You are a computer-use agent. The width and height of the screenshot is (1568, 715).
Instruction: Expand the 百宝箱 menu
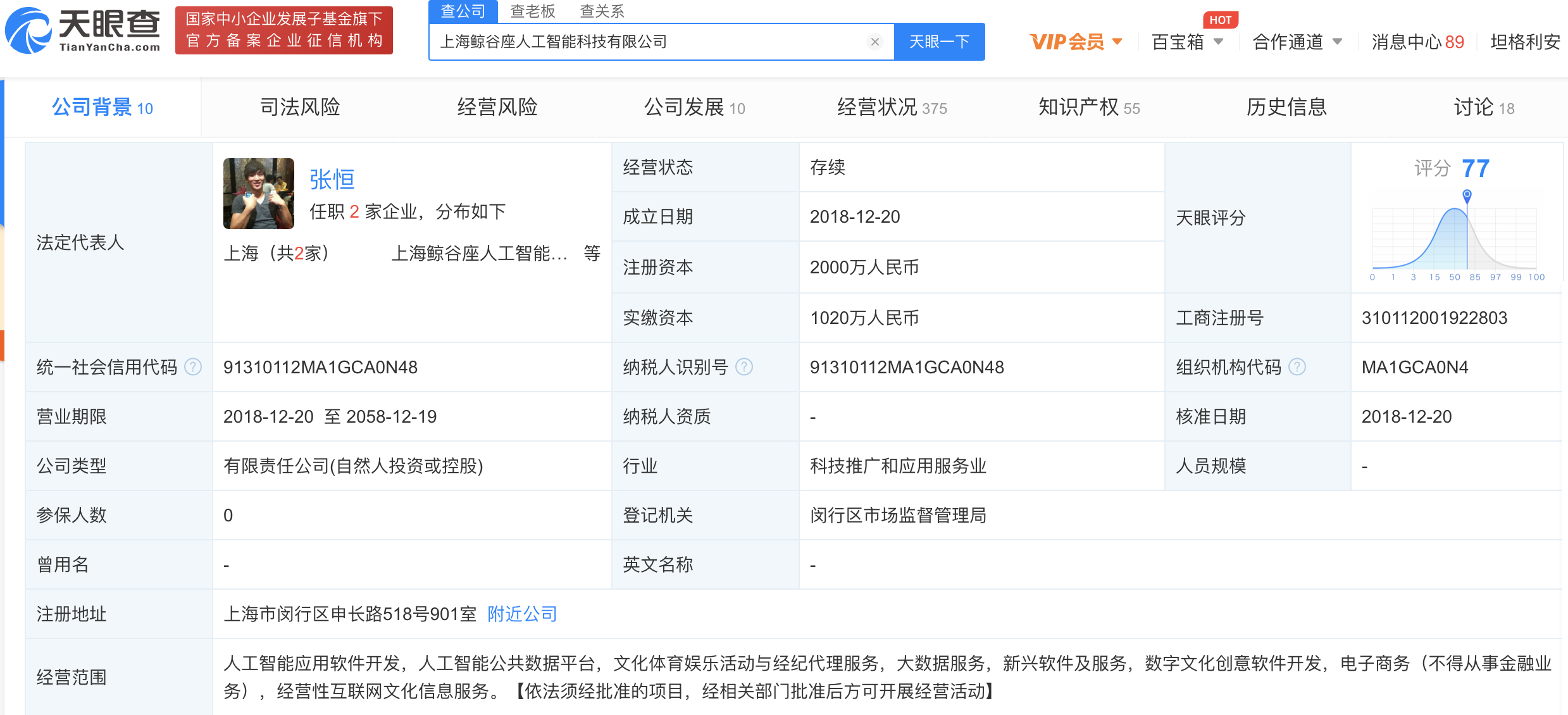click(1188, 42)
